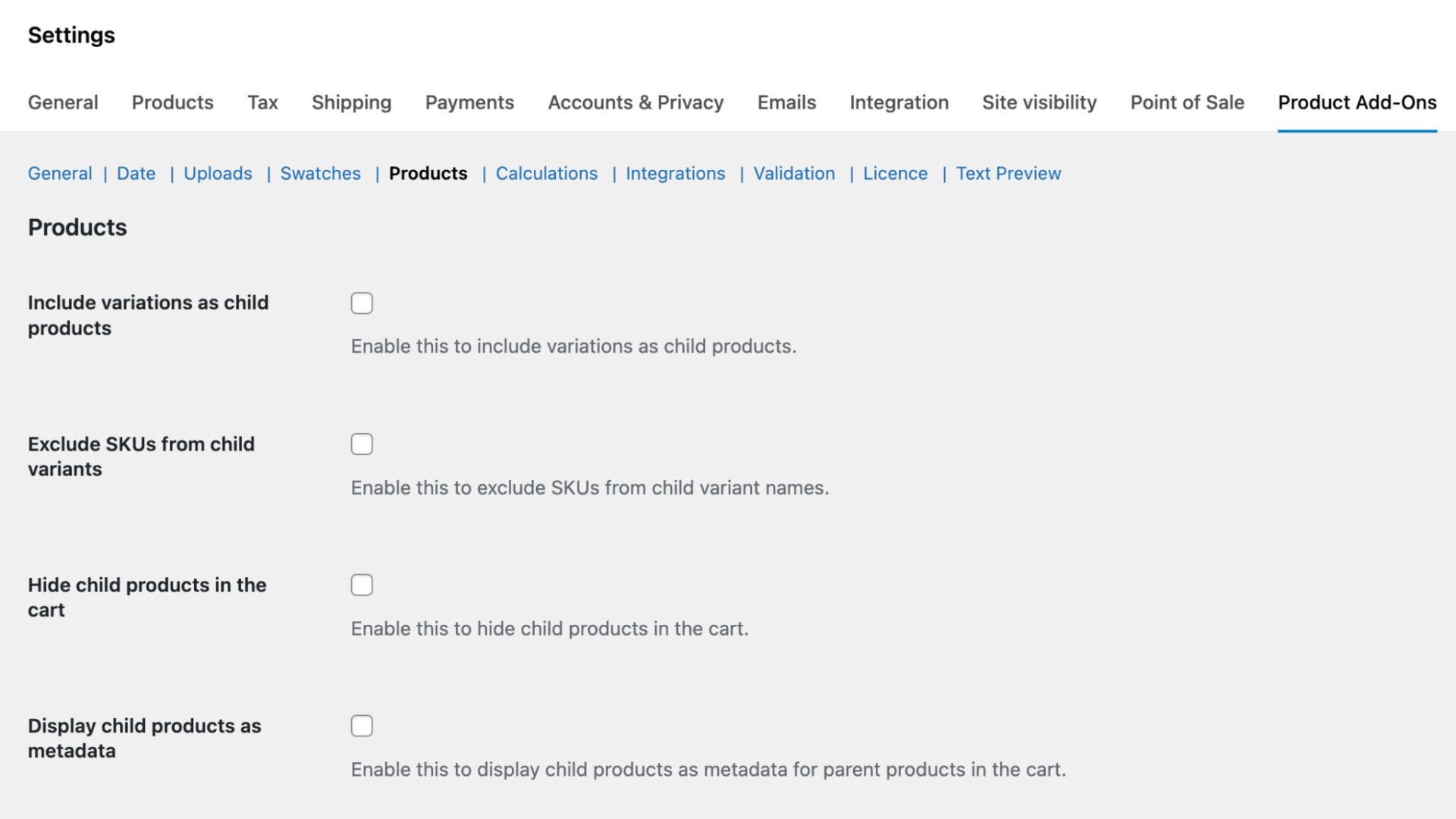Switch to the Point of Sale tab
This screenshot has height=819, width=1456.
point(1187,102)
